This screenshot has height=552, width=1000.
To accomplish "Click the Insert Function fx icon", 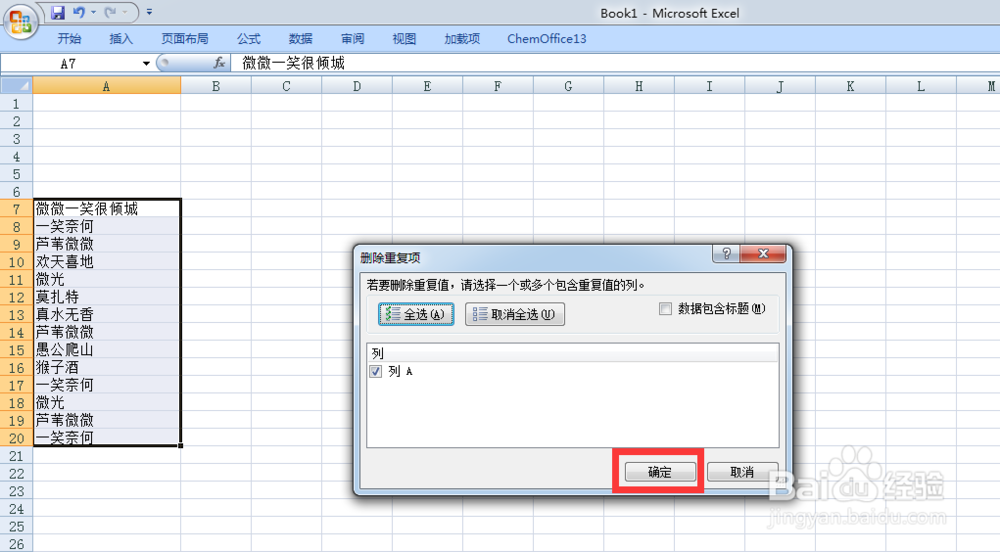I will pyautogui.click(x=219, y=62).
